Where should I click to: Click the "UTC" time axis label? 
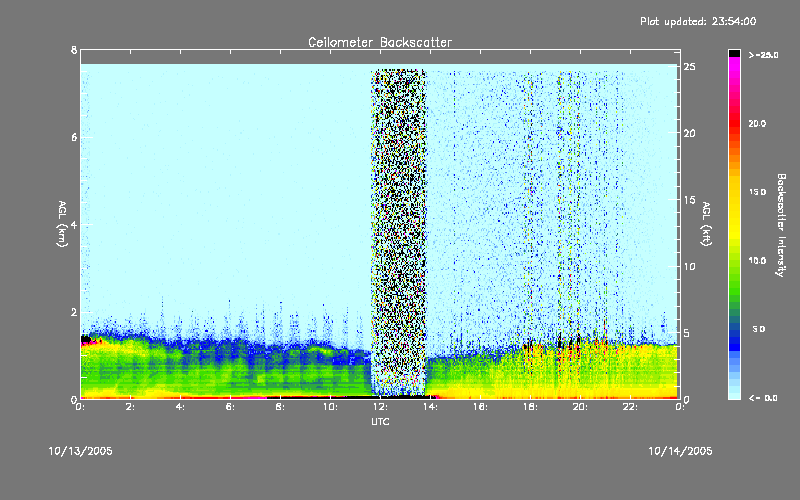point(380,421)
